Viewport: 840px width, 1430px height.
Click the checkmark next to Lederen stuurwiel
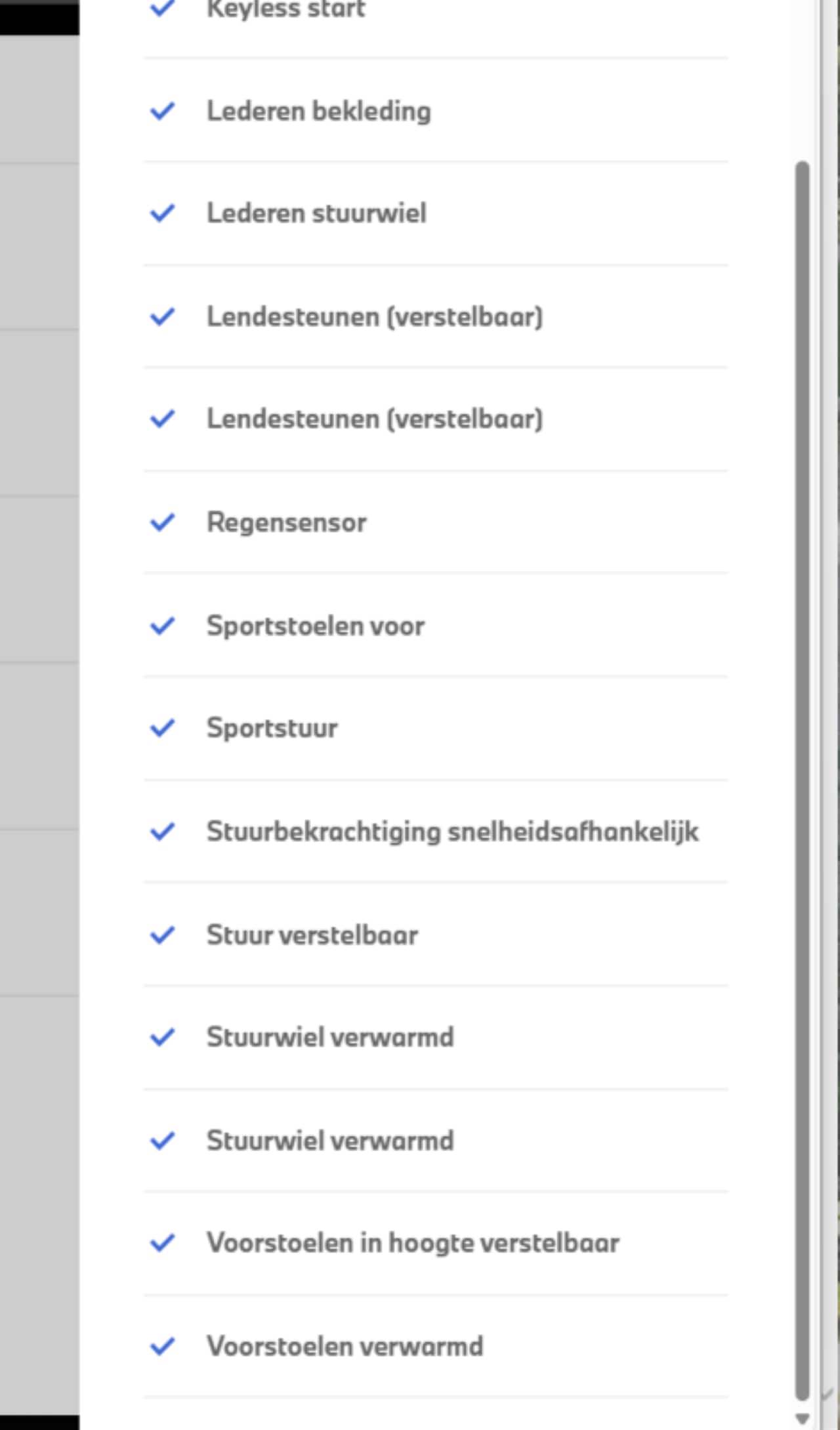point(162,213)
